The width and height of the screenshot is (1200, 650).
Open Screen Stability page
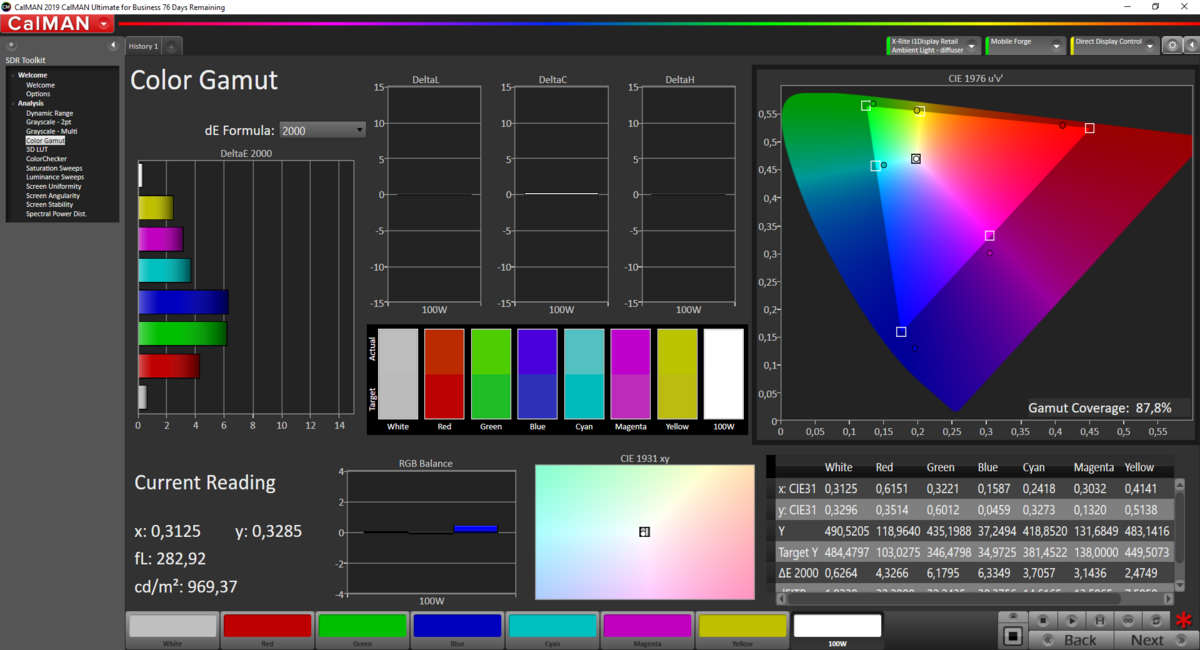pos(50,204)
